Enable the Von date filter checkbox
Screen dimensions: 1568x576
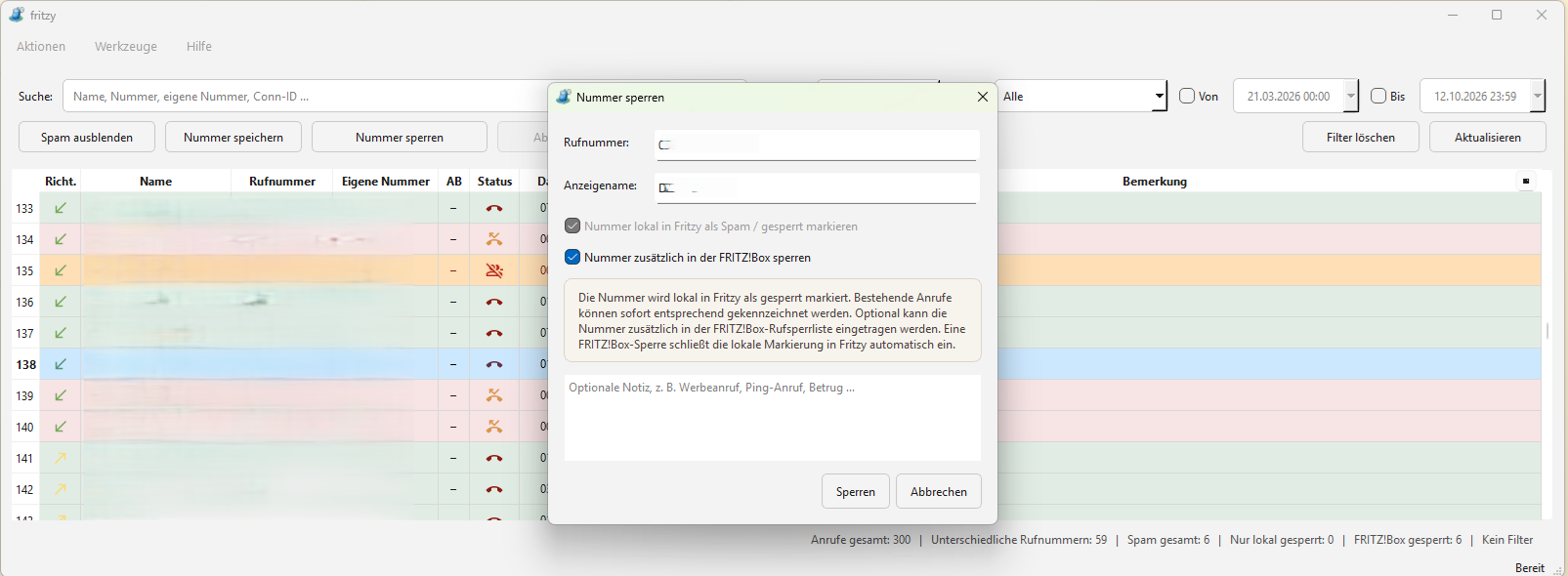(x=1187, y=96)
